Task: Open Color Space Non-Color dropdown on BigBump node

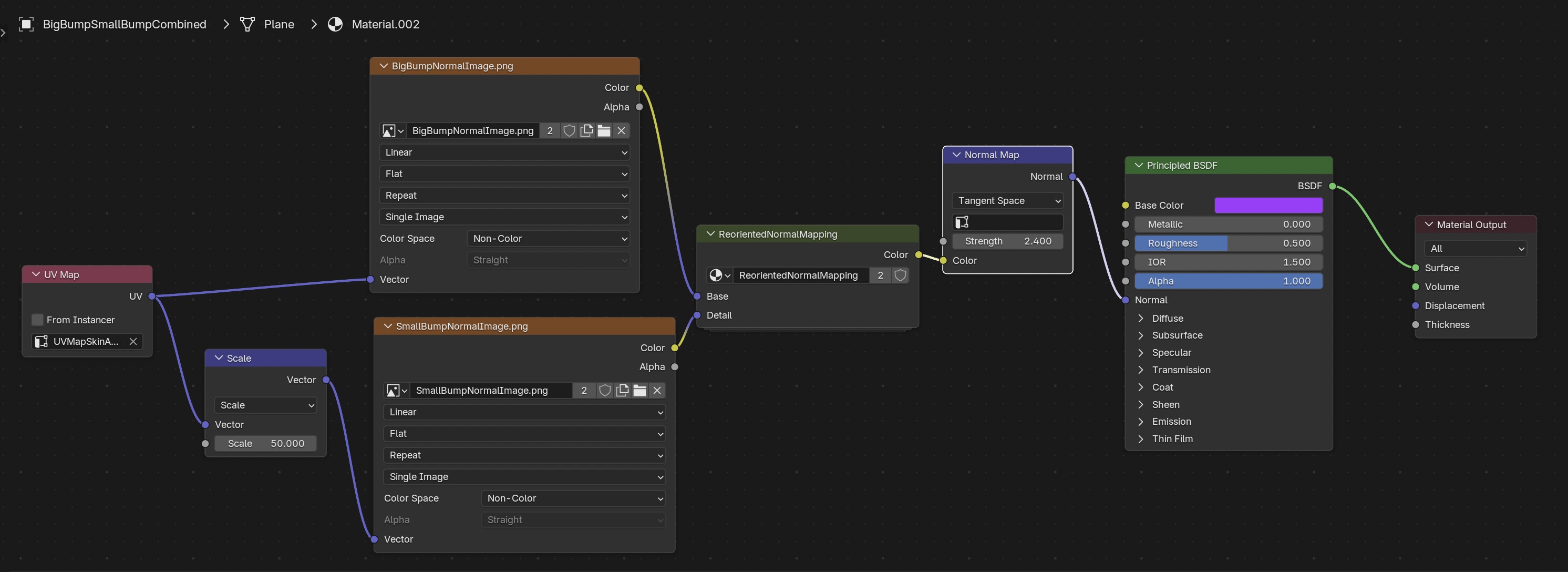Action: (x=549, y=239)
